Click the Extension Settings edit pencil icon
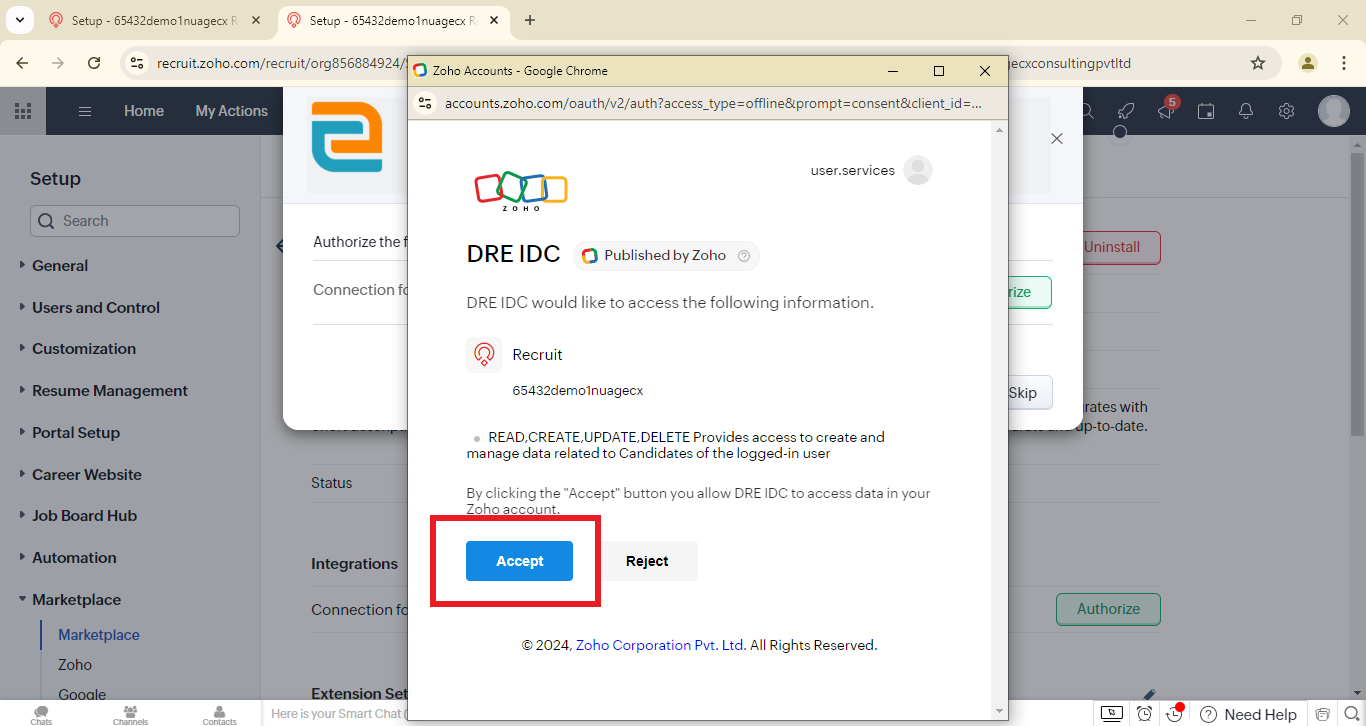 1149,694
